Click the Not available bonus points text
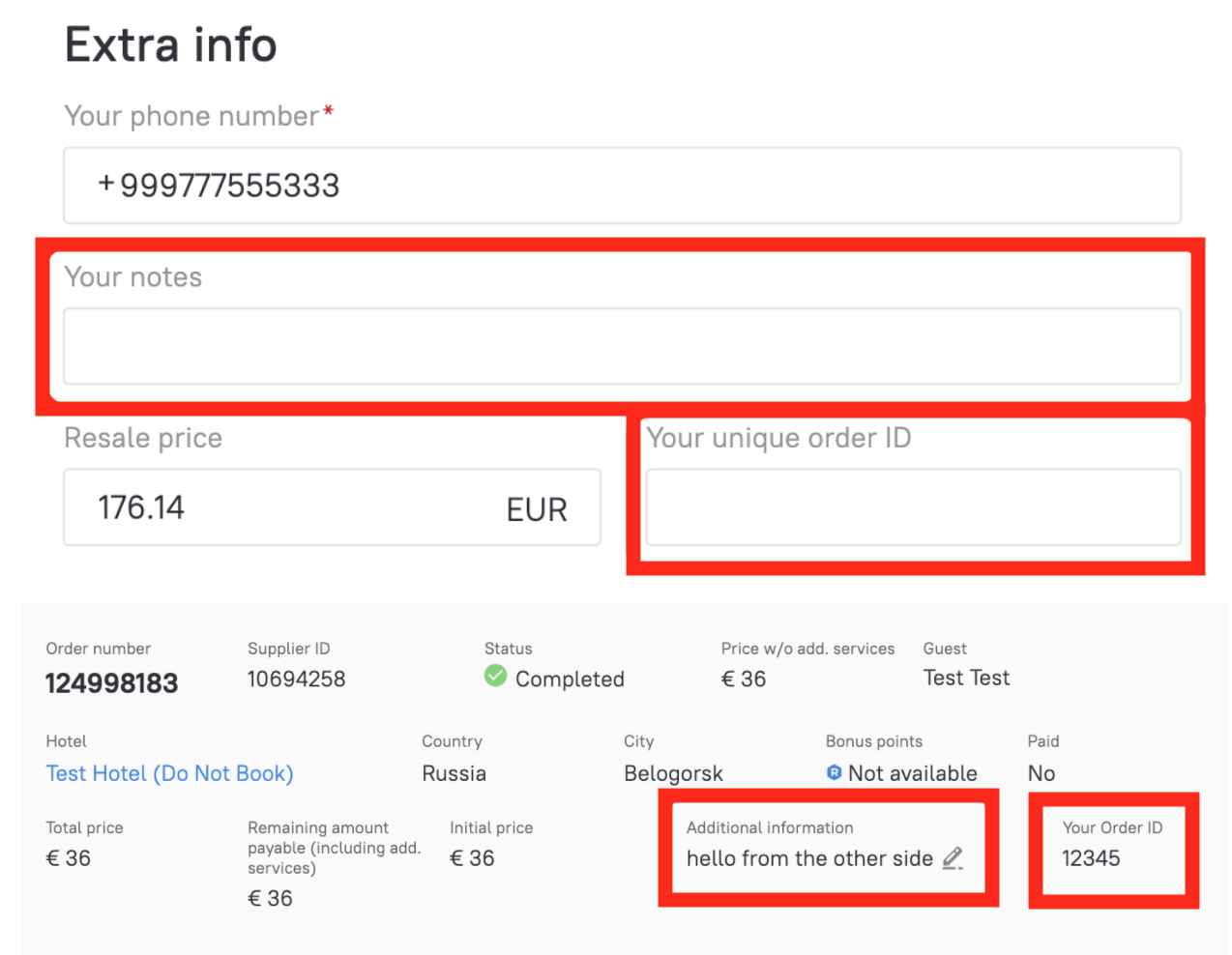This screenshot has height=955, width=1232. [x=912, y=773]
